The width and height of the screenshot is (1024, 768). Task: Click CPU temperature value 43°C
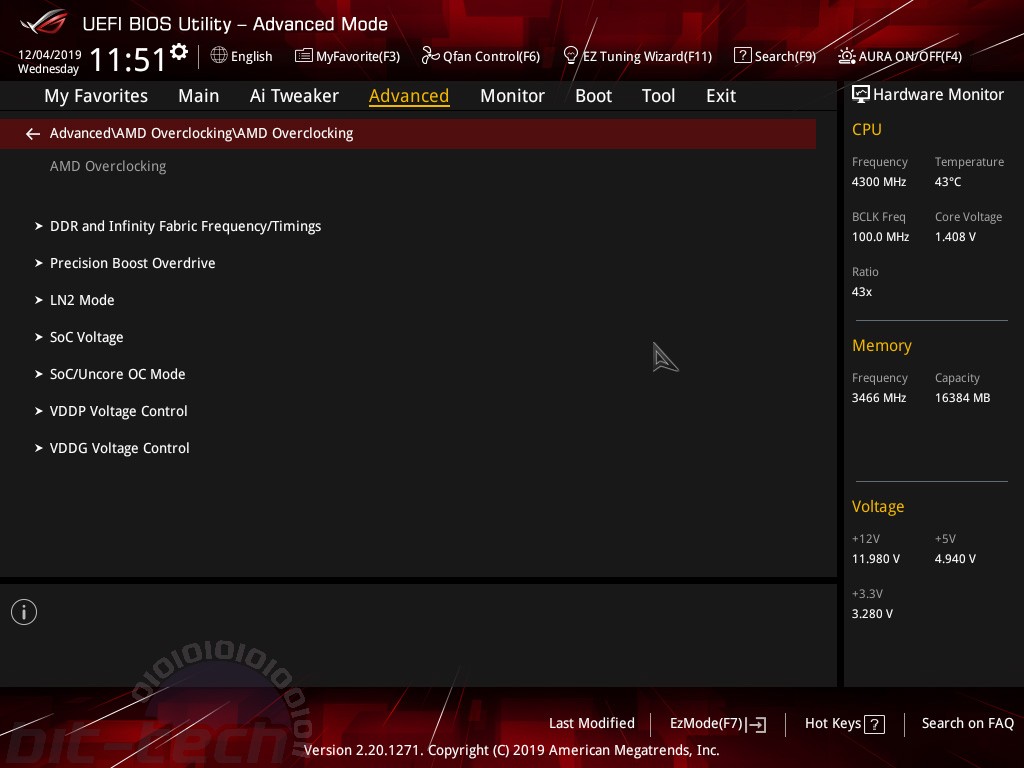[948, 182]
